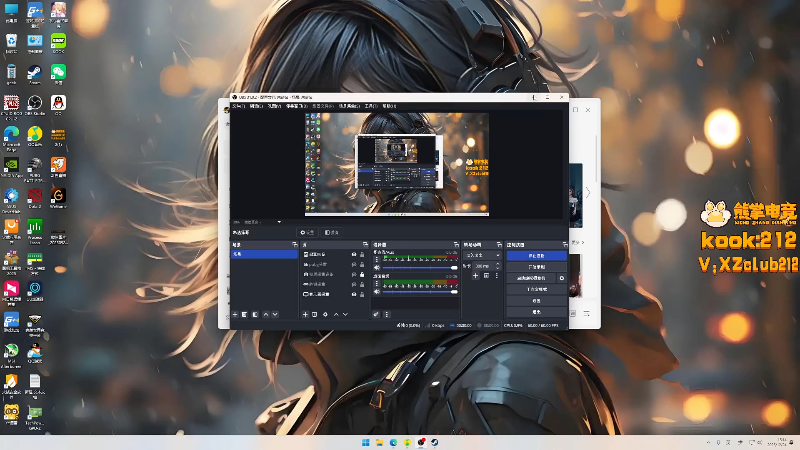Pop out the Audio Mixer dock icon
The image size is (800, 450).
(x=456, y=245)
